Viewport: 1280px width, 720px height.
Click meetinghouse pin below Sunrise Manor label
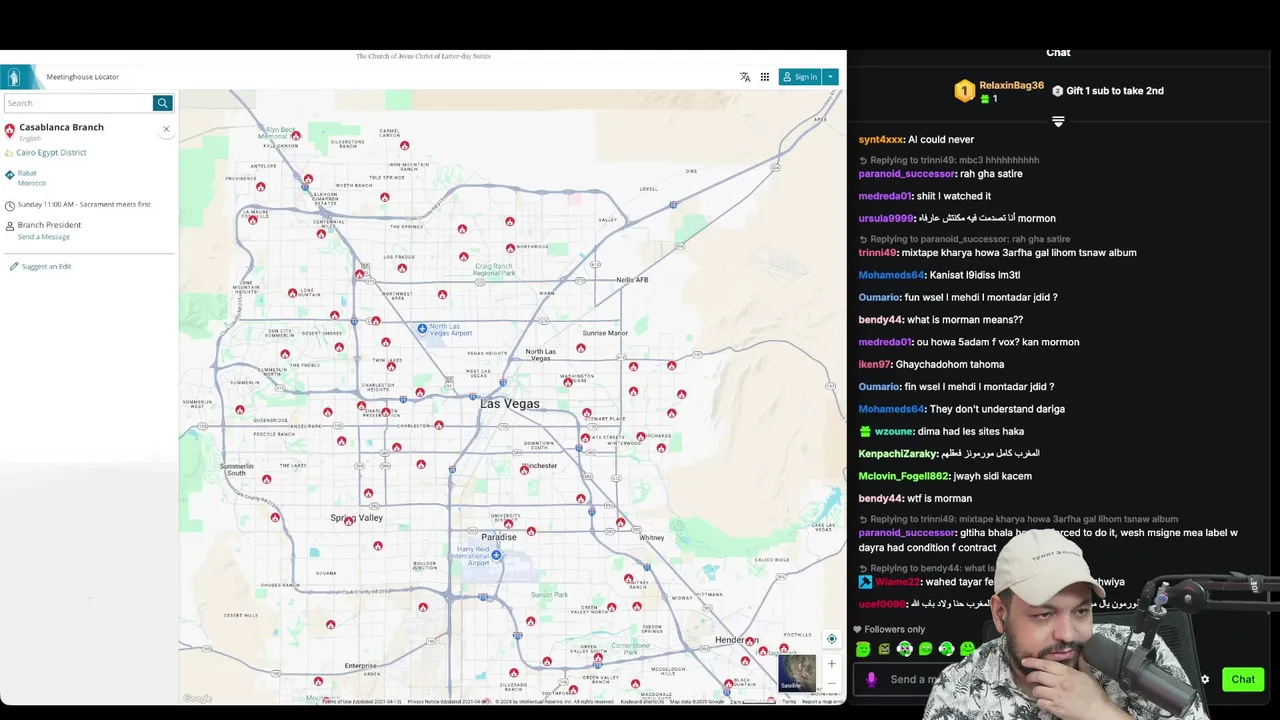point(581,349)
